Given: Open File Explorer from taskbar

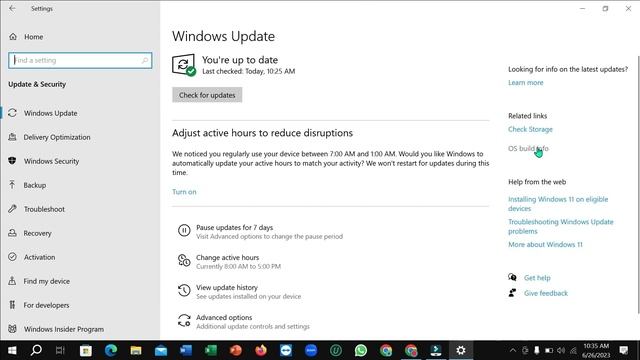Looking at the screenshot, I should 136,350.
